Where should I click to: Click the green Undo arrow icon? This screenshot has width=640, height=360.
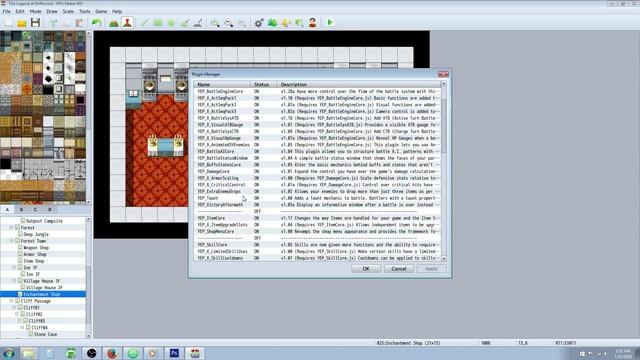[97, 23]
